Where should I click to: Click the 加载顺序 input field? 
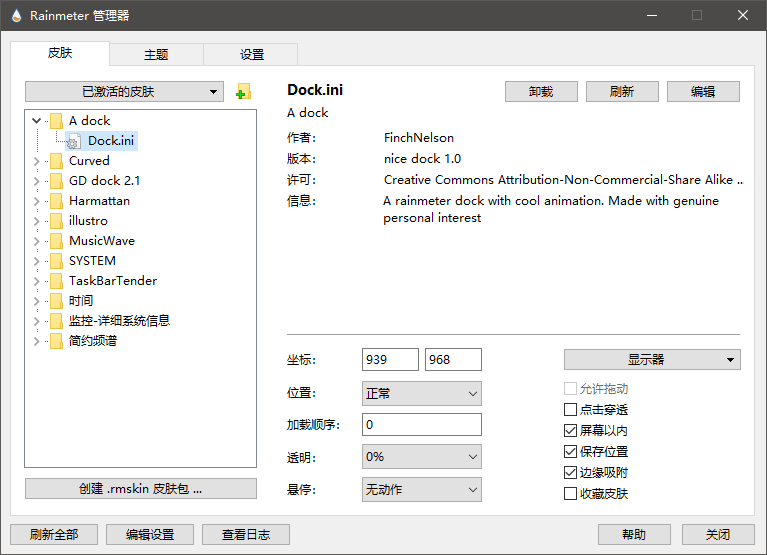pos(421,424)
